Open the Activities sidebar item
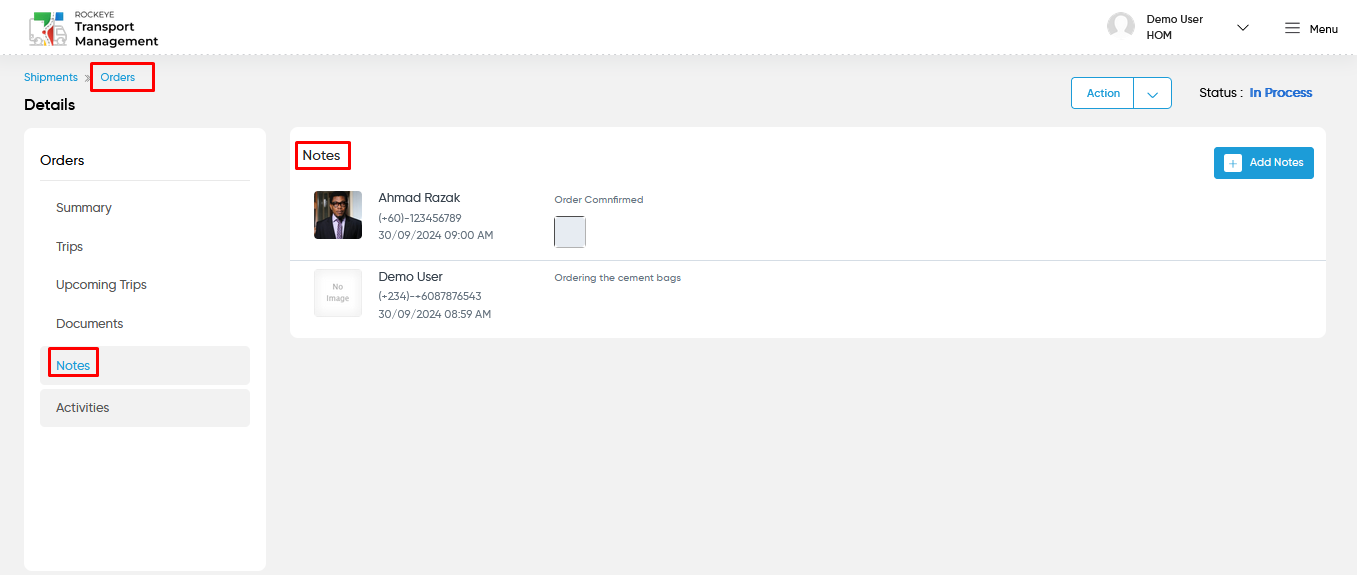This screenshot has height=575, width=1357. point(145,408)
